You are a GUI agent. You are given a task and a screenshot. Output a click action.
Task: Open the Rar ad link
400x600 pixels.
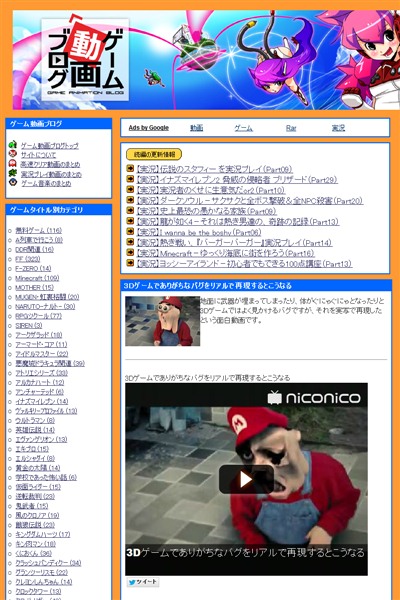coord(291,128)
